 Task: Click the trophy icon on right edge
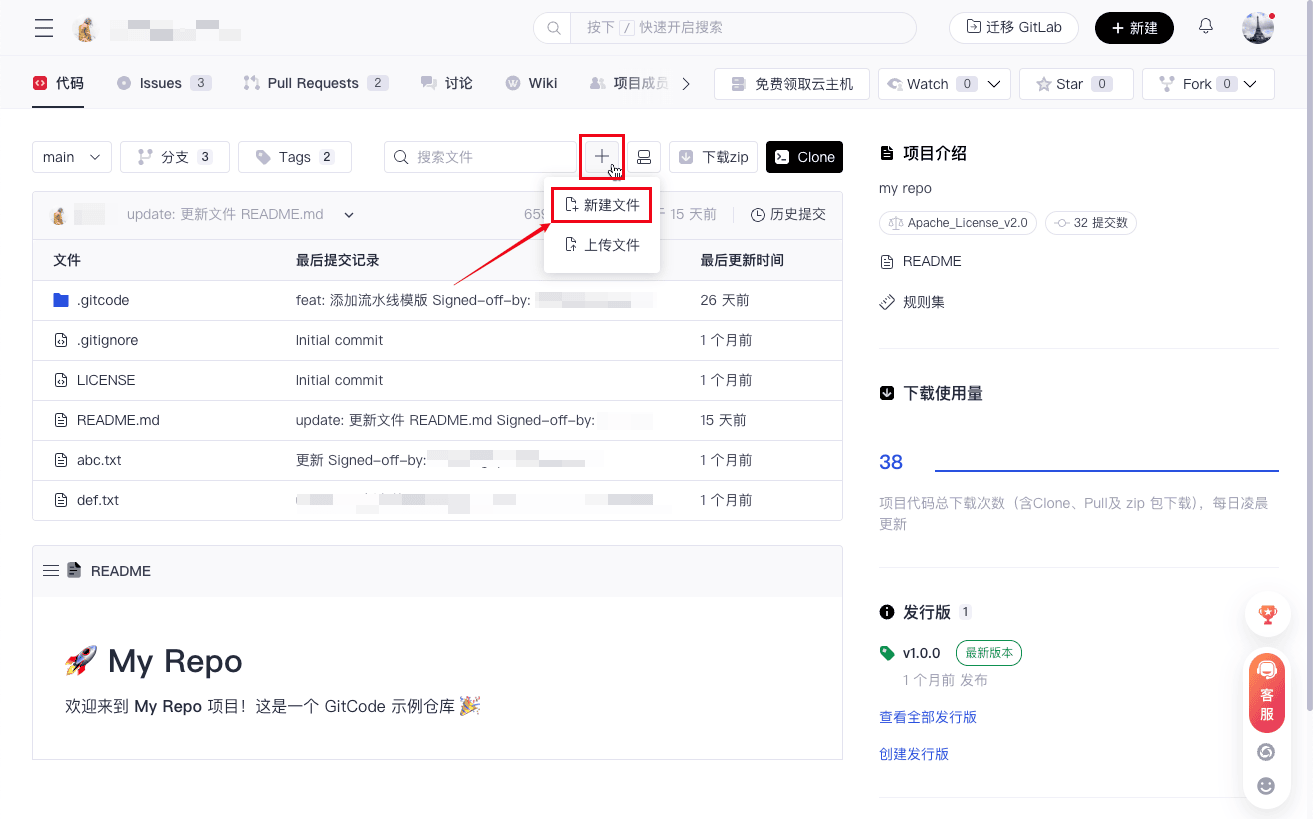click(x=1267, y=615)
